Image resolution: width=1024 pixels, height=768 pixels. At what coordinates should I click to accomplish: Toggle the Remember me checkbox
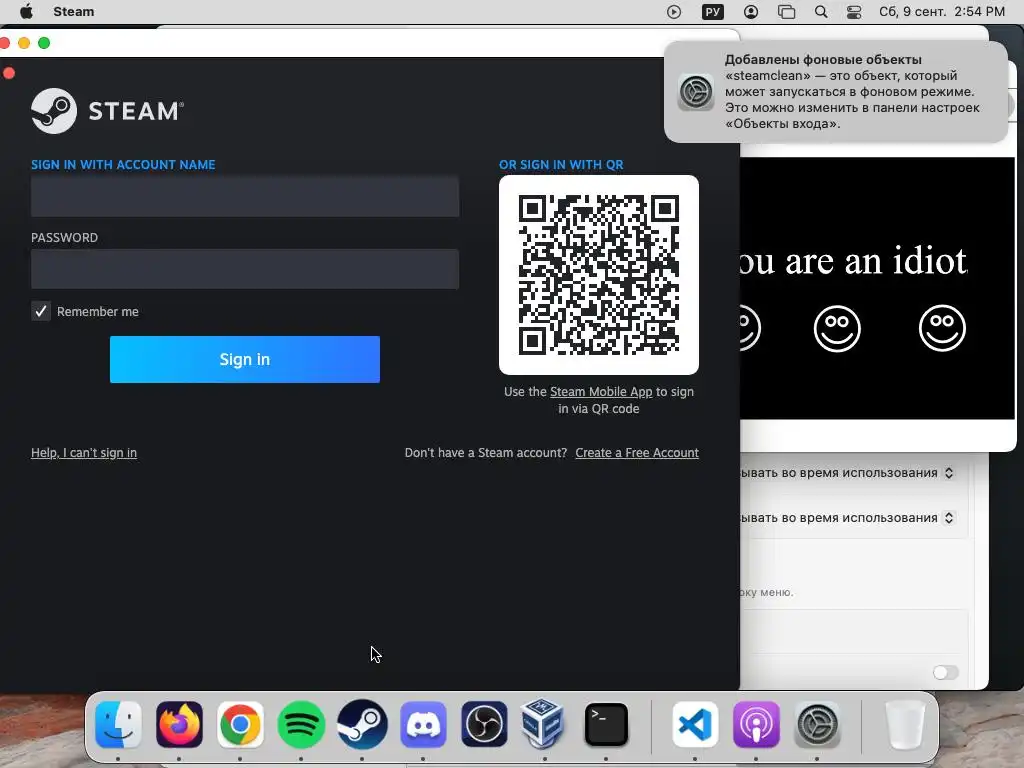pos(40,312)
